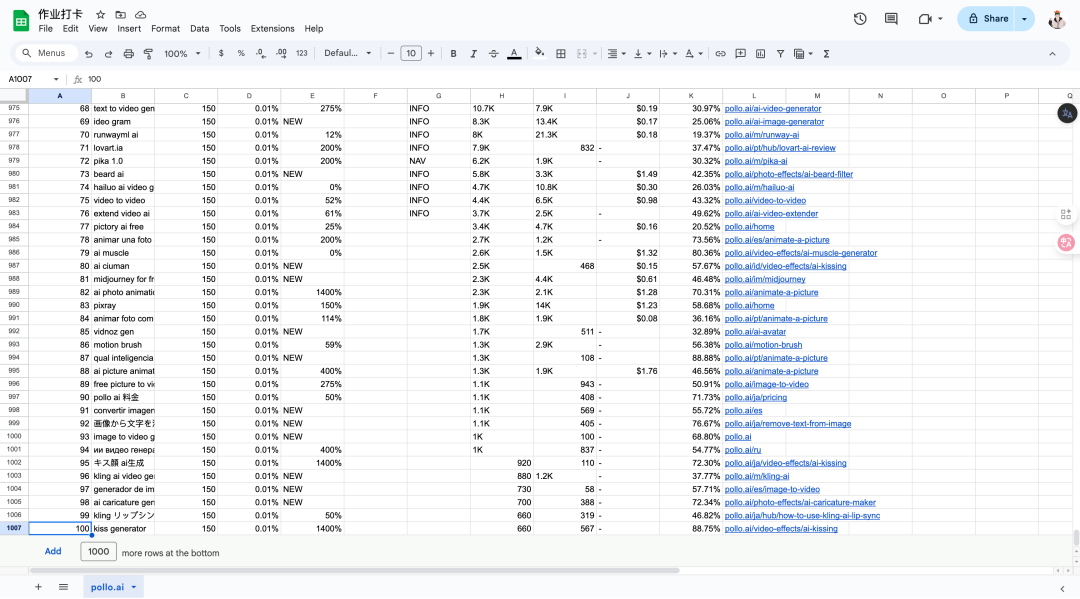Image resolution: width=1080 pixels, height=599 pixels.
Task: Toggle bold formatting
Action: coord(453,54)
